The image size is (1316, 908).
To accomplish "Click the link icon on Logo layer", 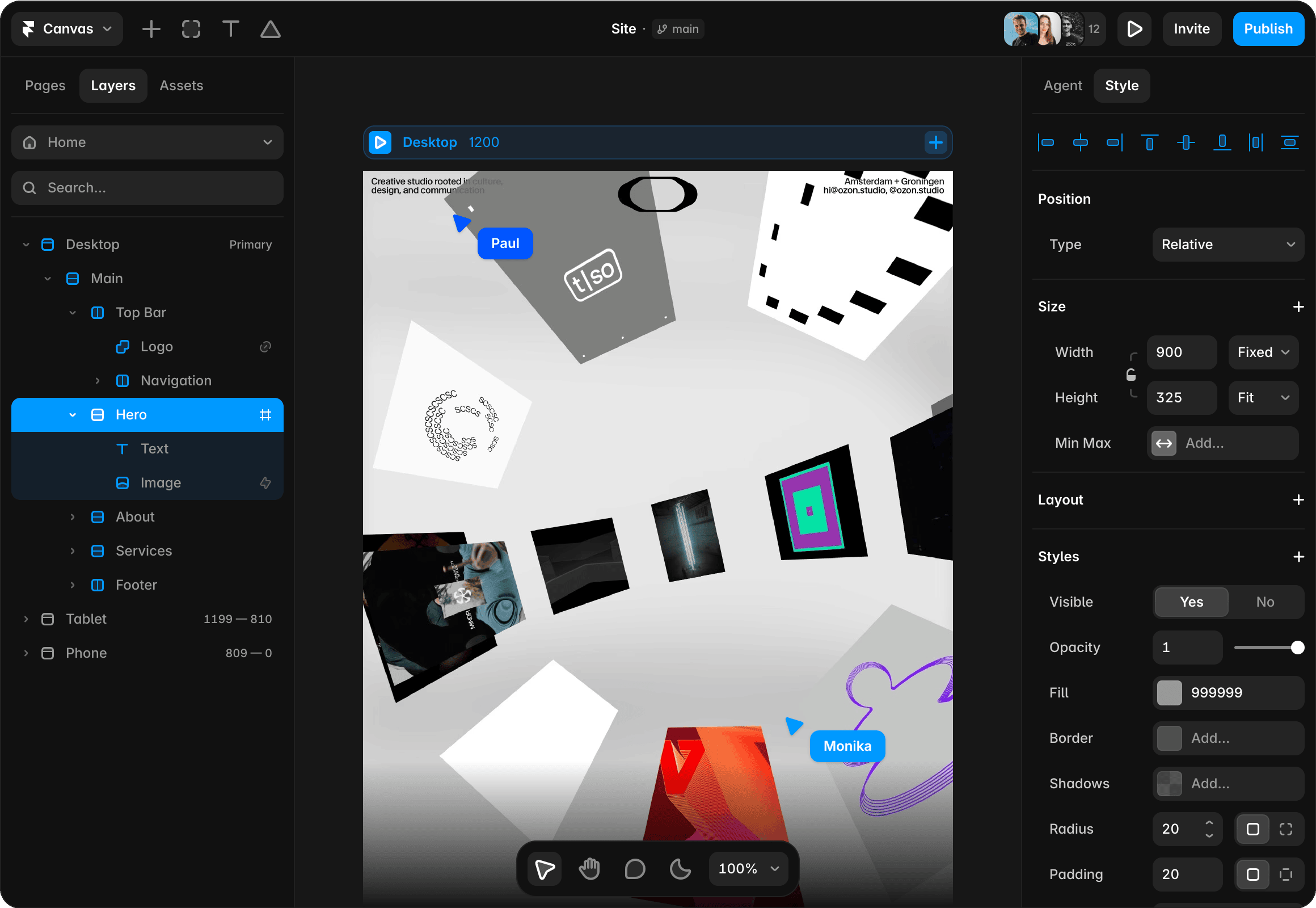I will coord(265,347).
